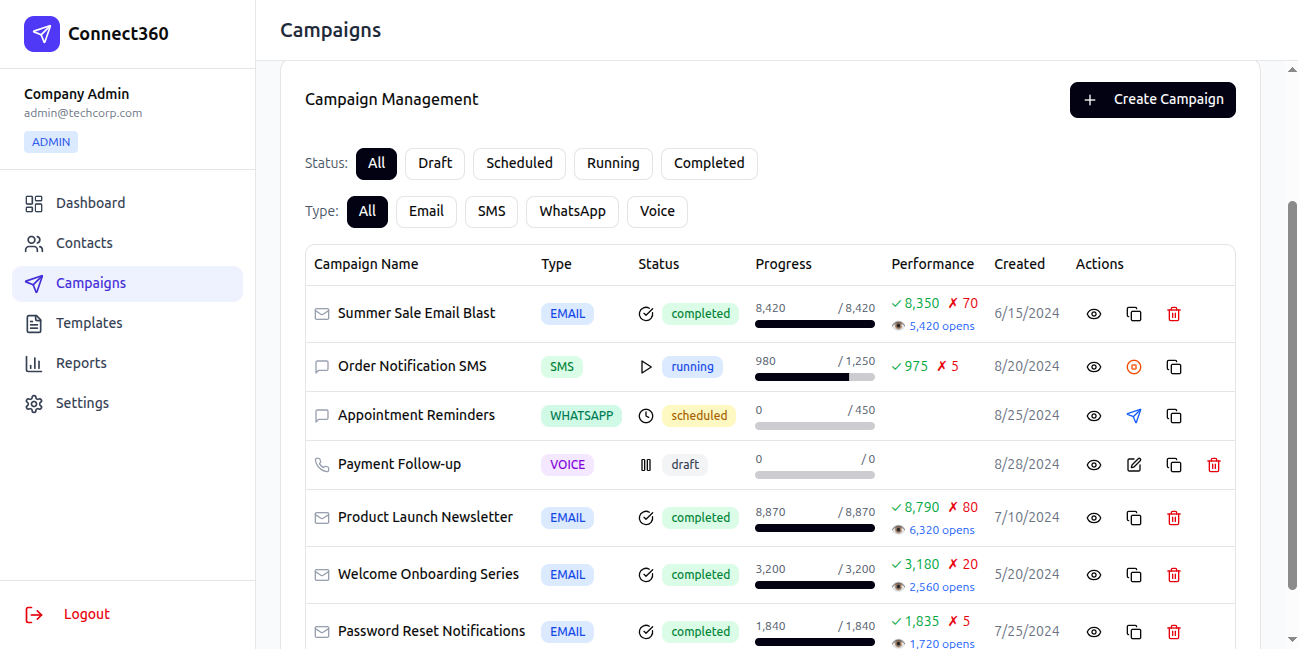The height and width of the screenshot is (649, 1298).
Task: Filter campaigns by WhatsApp type
Action: [573, 211]
